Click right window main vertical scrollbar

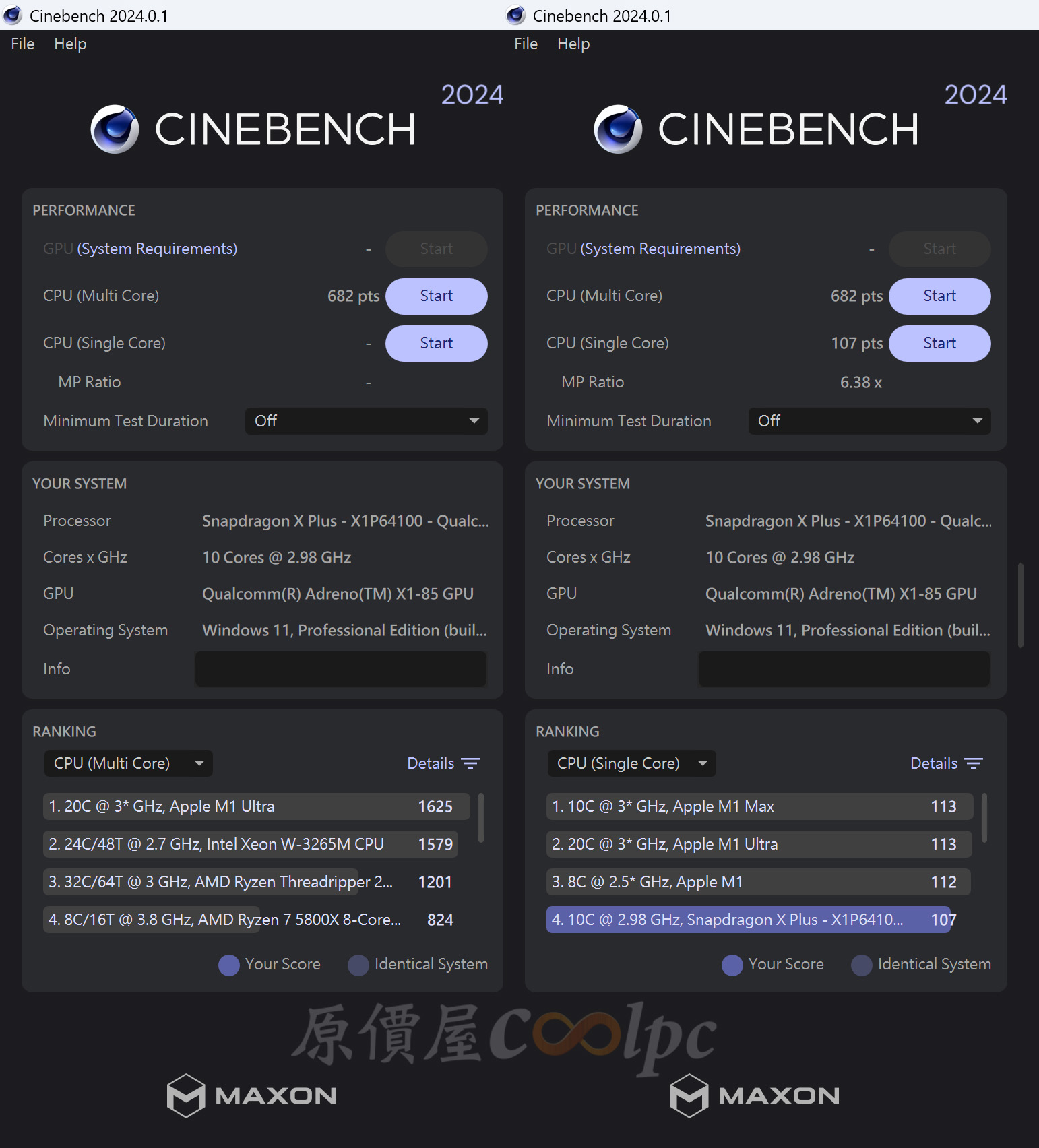coord(1021,605)
